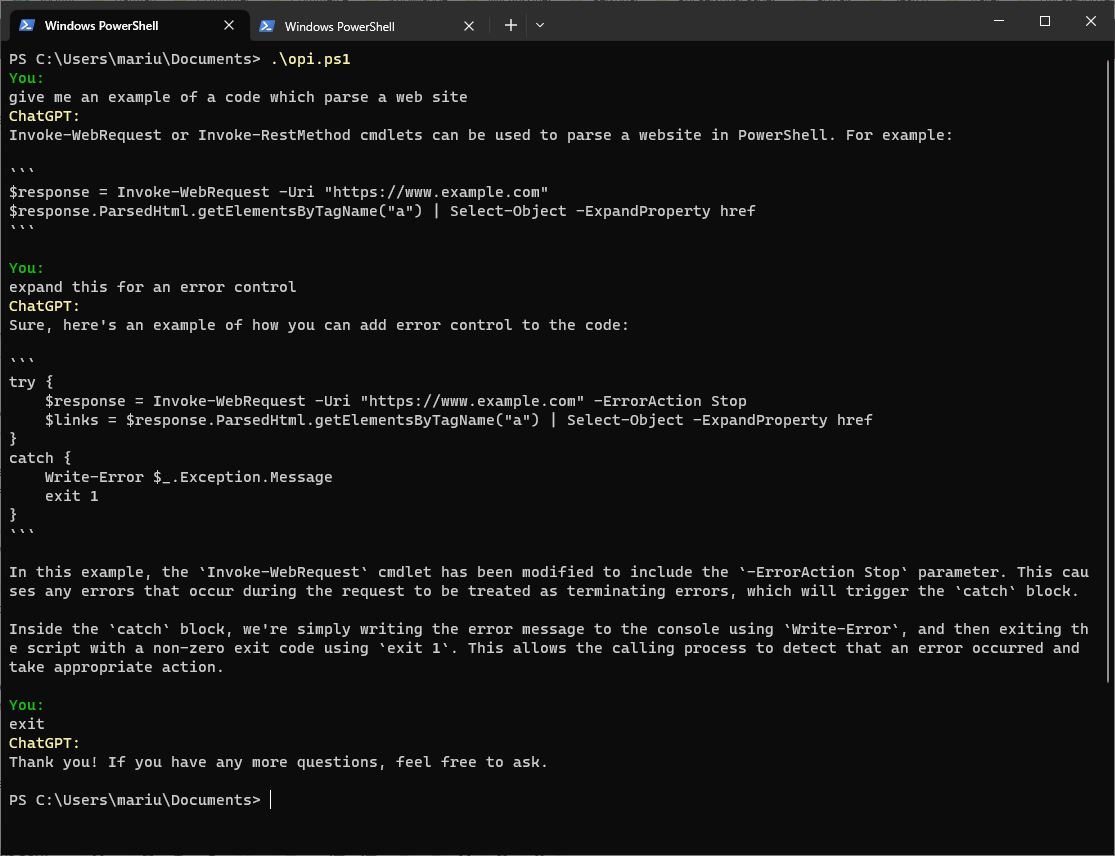Click the second 'ChatGPT:' label above 'Sure, here's'
This screenshot has width=1115, height=856.
click(45, 306)
